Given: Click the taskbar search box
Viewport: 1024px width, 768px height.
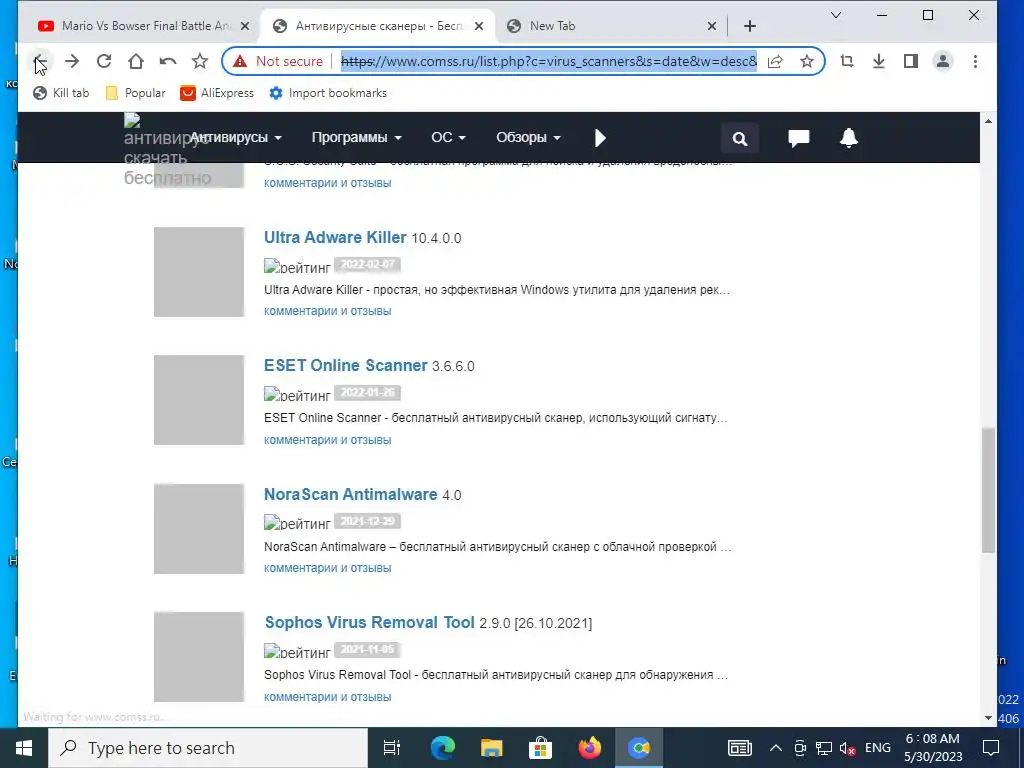Looking at the screenshot, I should point(208,748).
